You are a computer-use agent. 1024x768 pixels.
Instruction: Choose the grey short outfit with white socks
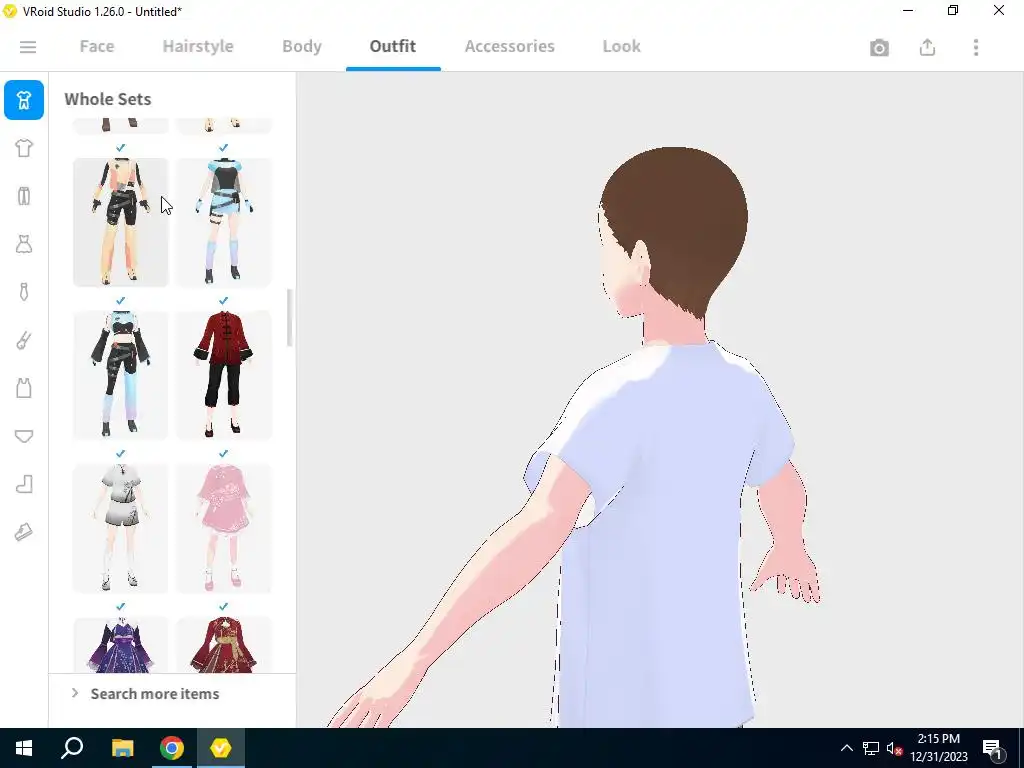point(121,528)
